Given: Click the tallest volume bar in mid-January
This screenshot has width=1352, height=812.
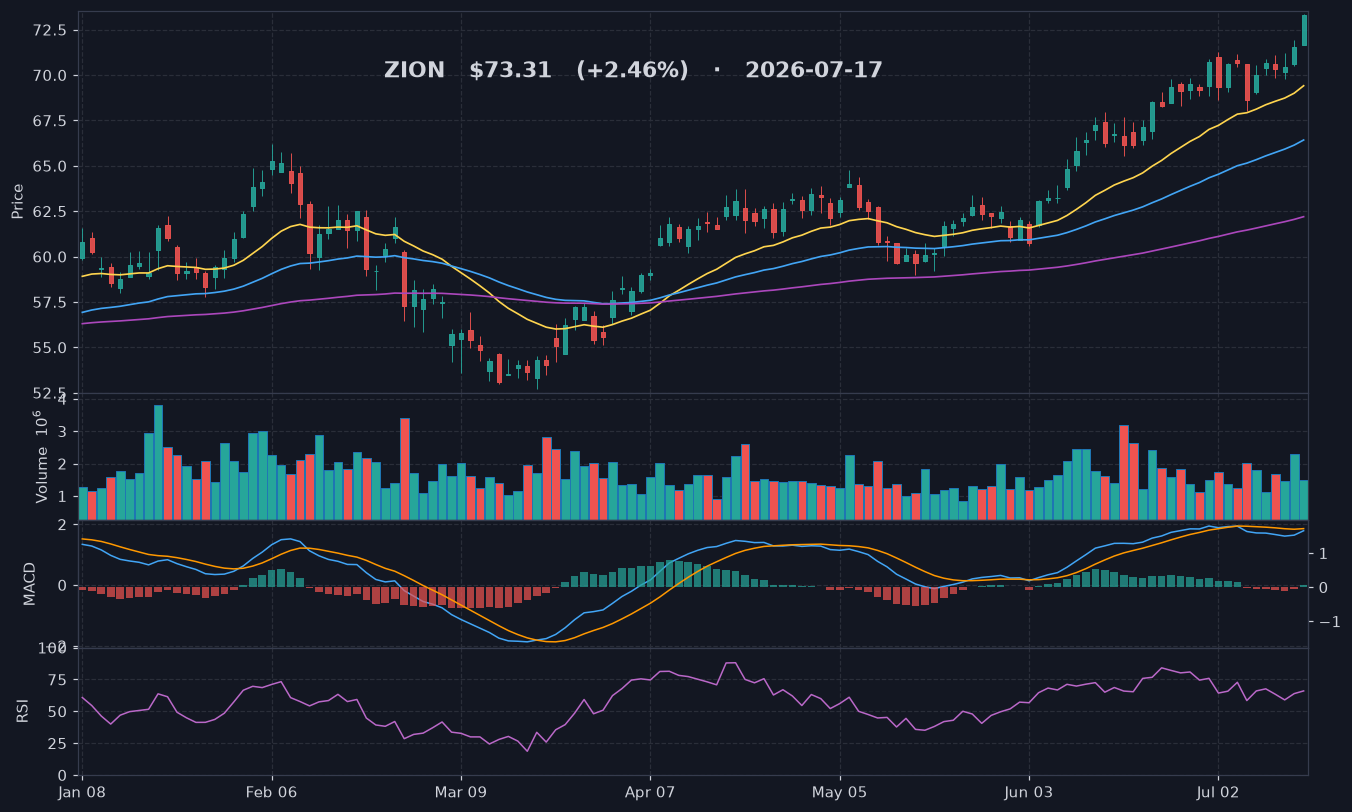Looking at the screenshot, I should (x=158, y=462).
